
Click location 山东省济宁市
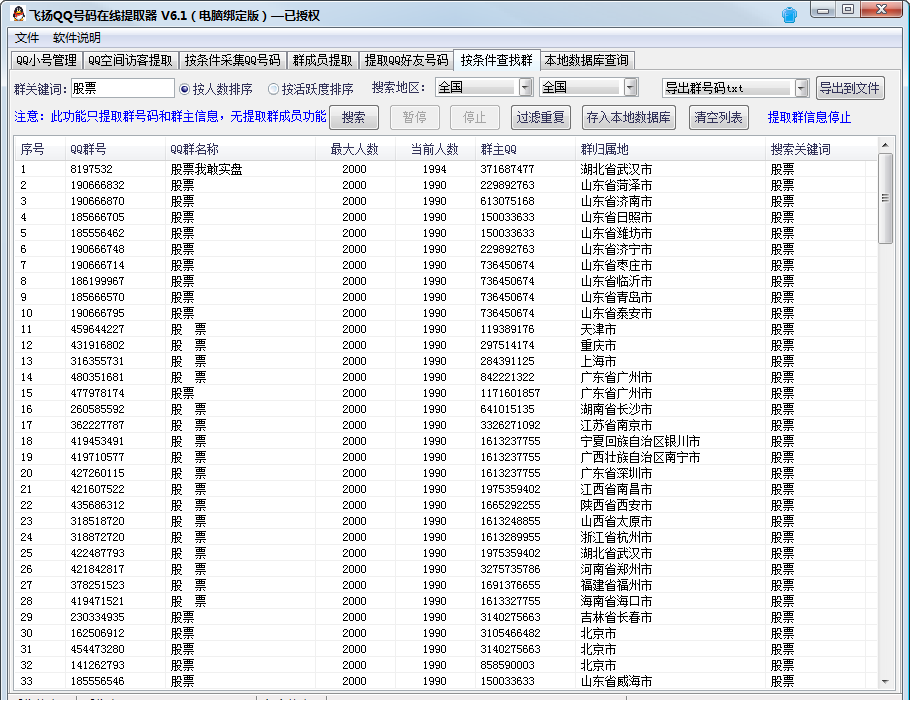click(x=616, y=250)
